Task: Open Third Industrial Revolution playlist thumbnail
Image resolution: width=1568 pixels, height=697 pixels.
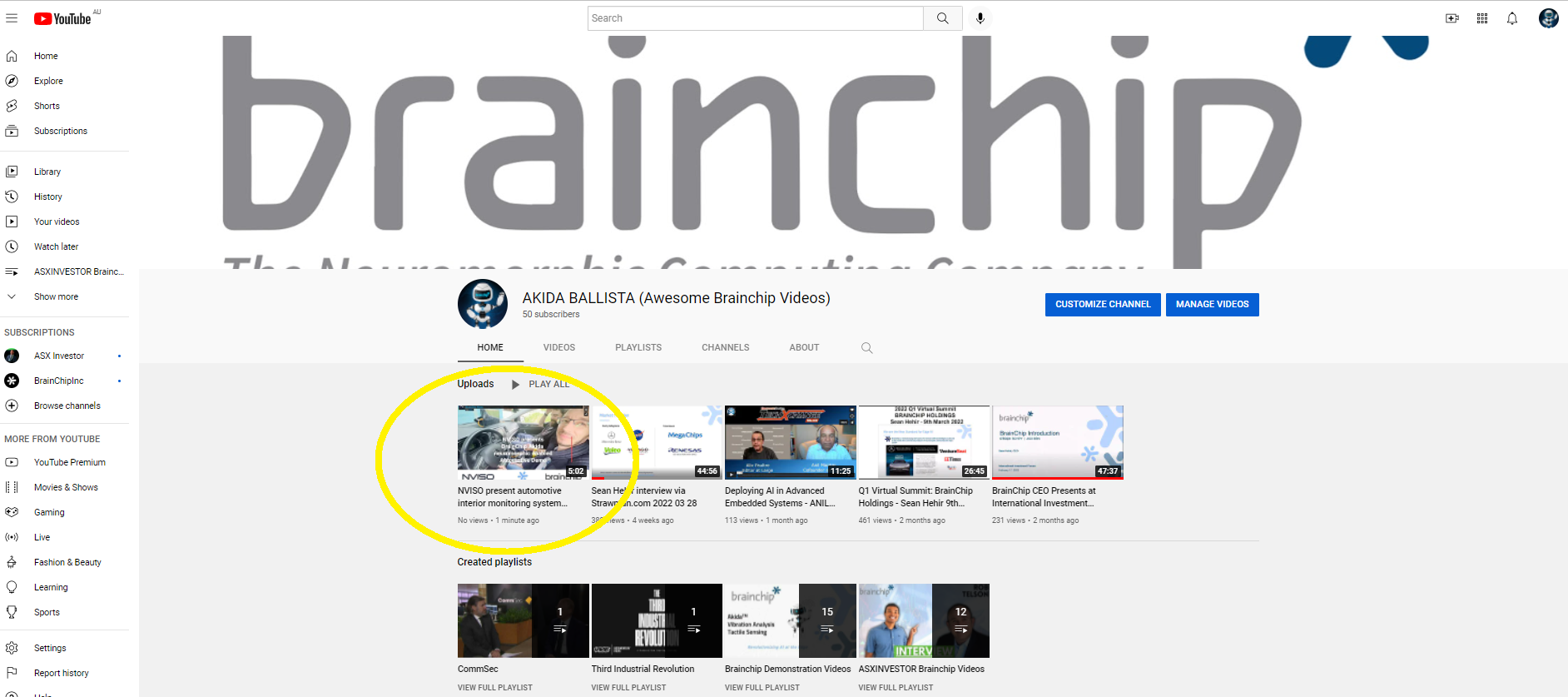Action: point(657,620)
